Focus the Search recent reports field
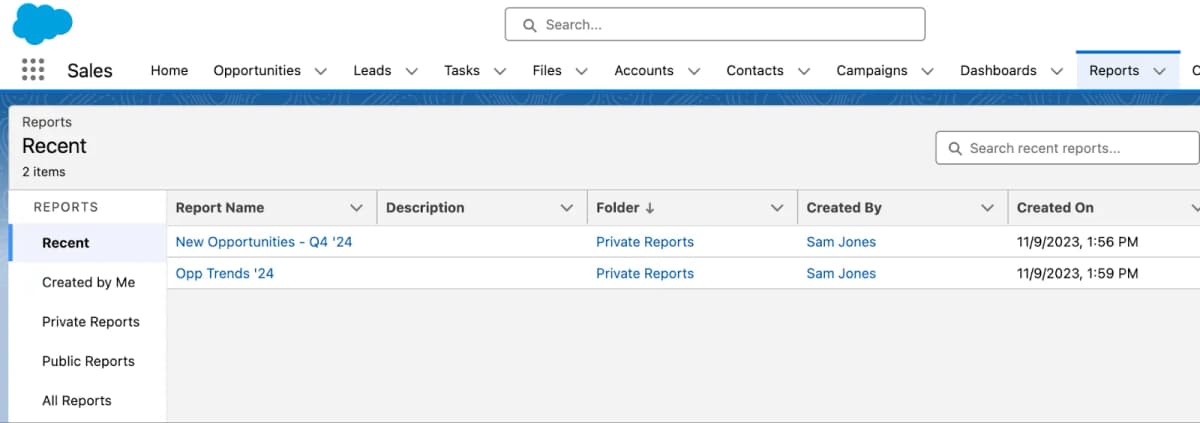1200x423 pixels. point(1067,148)
